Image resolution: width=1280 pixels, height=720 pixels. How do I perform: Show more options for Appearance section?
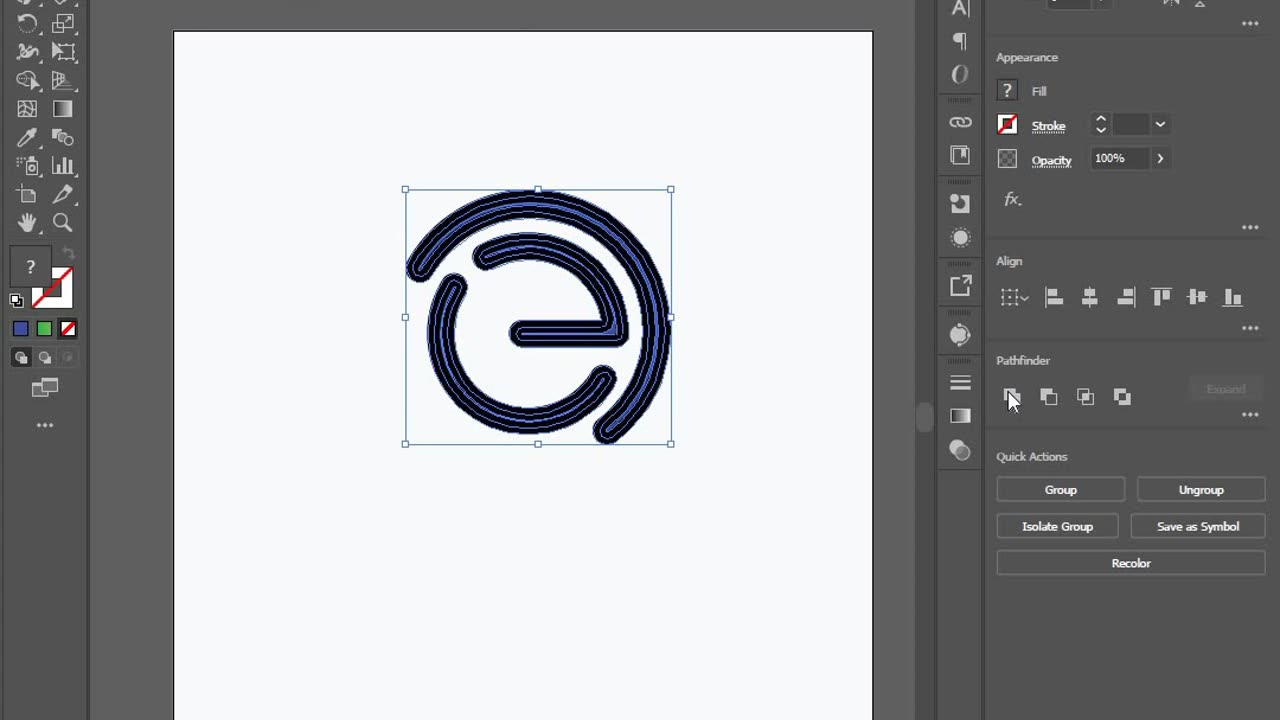click(1250, 228)
